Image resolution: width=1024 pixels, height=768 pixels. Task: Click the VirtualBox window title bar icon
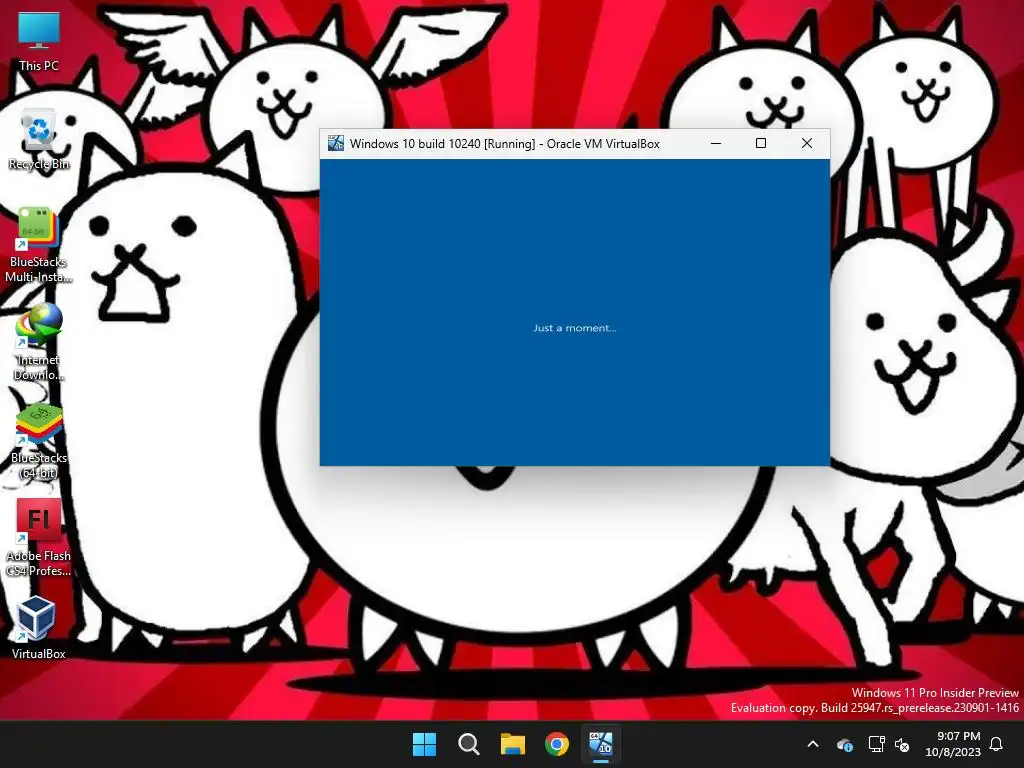[x=336, y=143]
